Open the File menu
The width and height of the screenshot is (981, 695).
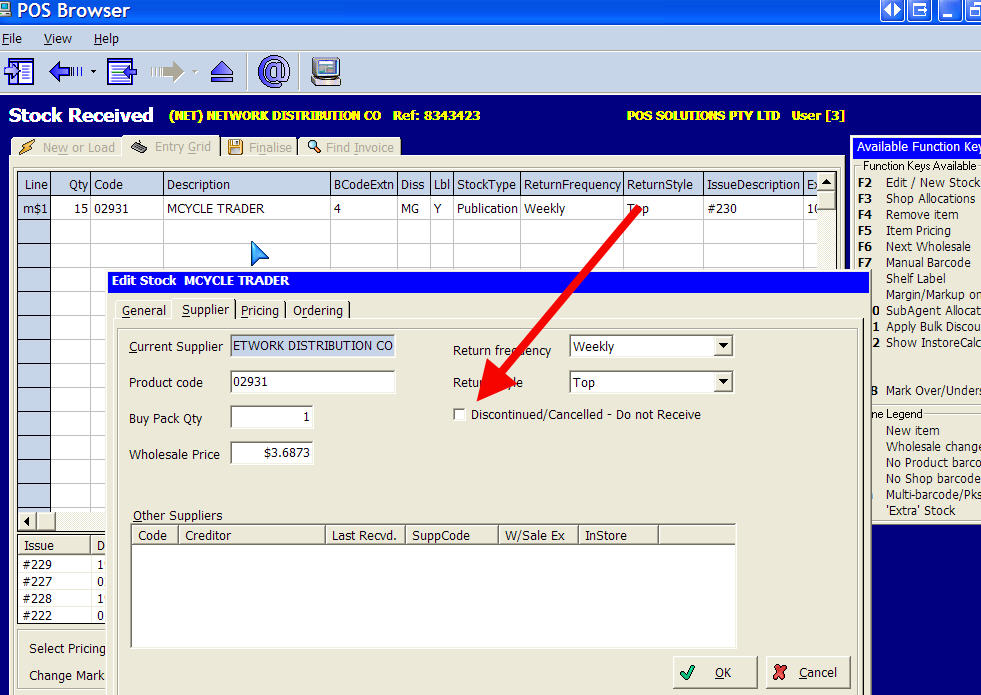tap(11, 39)
